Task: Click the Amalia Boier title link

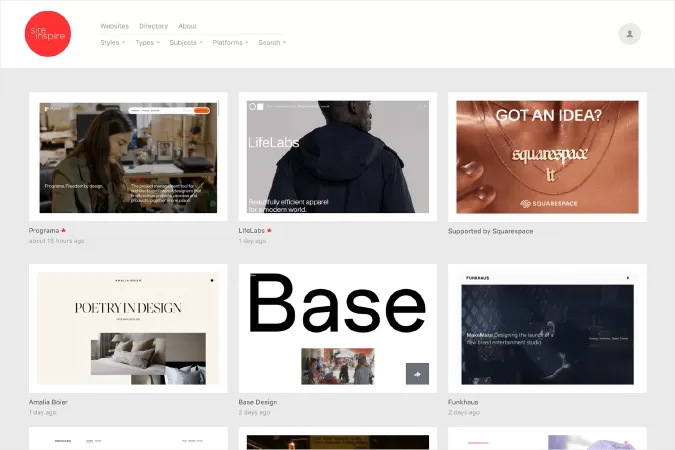Action: pos(48,402)
